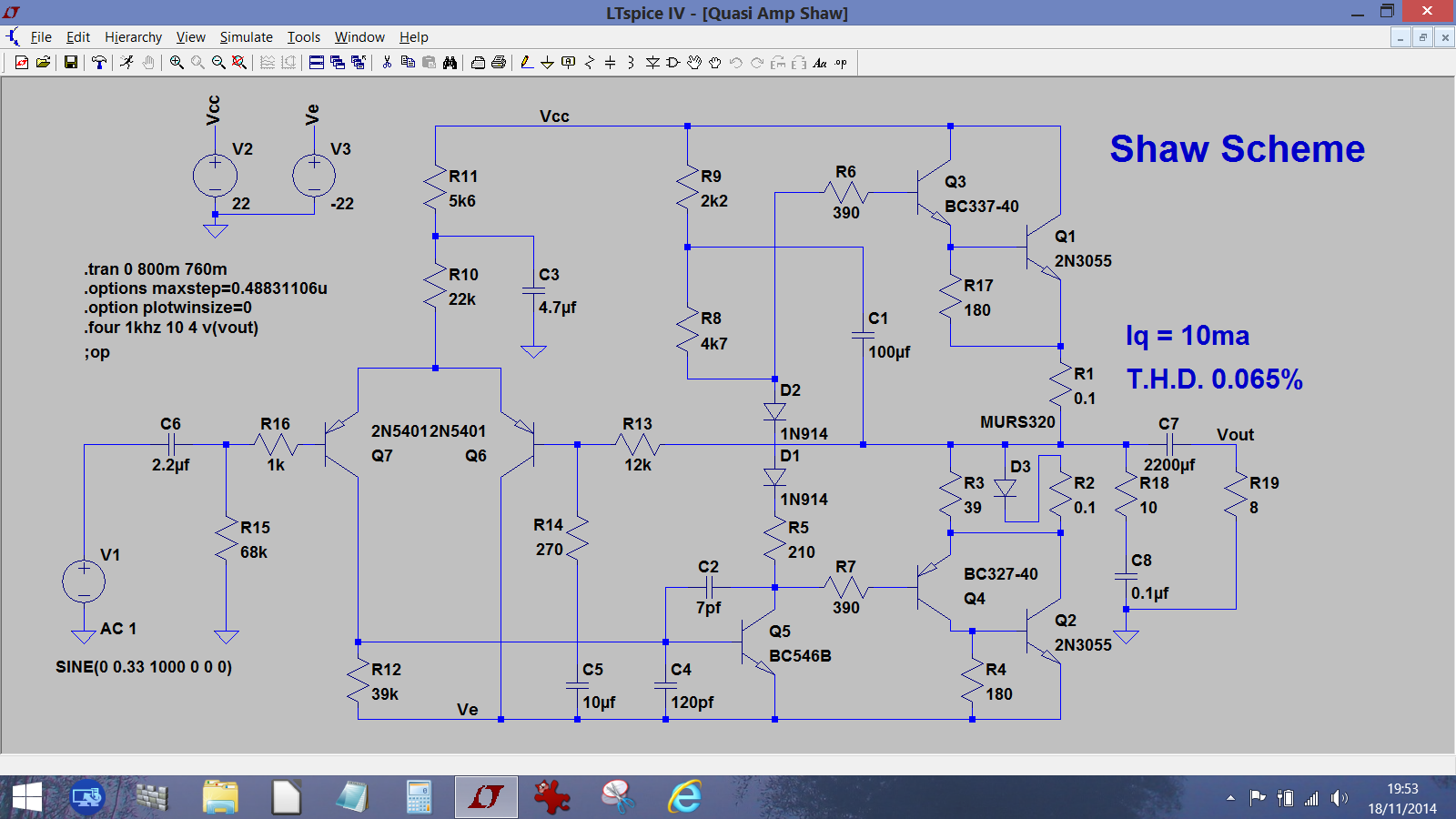This screenshot has height=819, width=1456.
Task: Click the BC546B label of Q5
Action: 800,656
